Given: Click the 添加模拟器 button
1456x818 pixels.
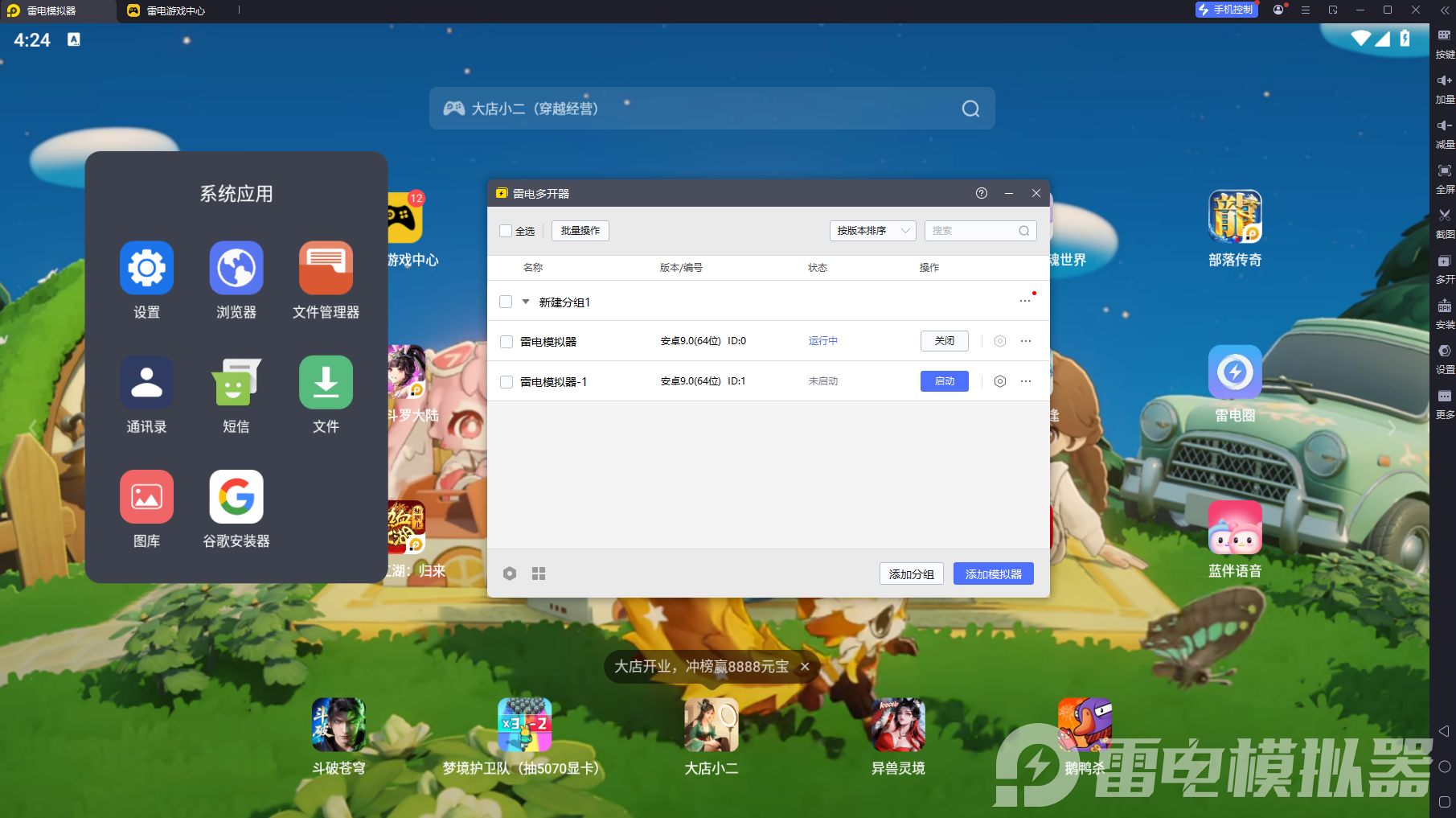Looking at the screenshot, I should 994,573.
